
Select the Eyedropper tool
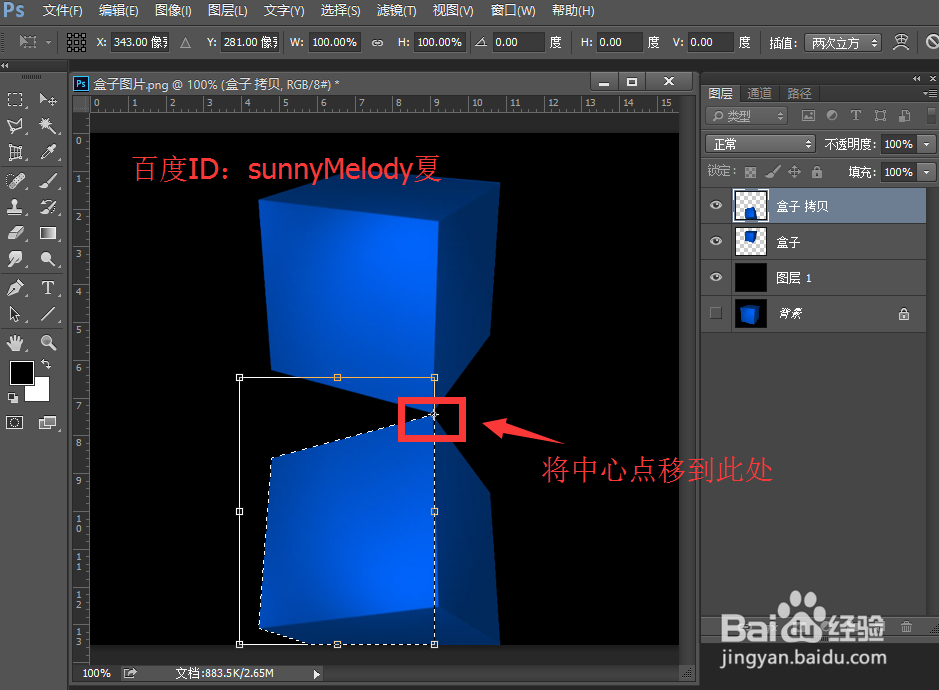click(x=48, y=153)
